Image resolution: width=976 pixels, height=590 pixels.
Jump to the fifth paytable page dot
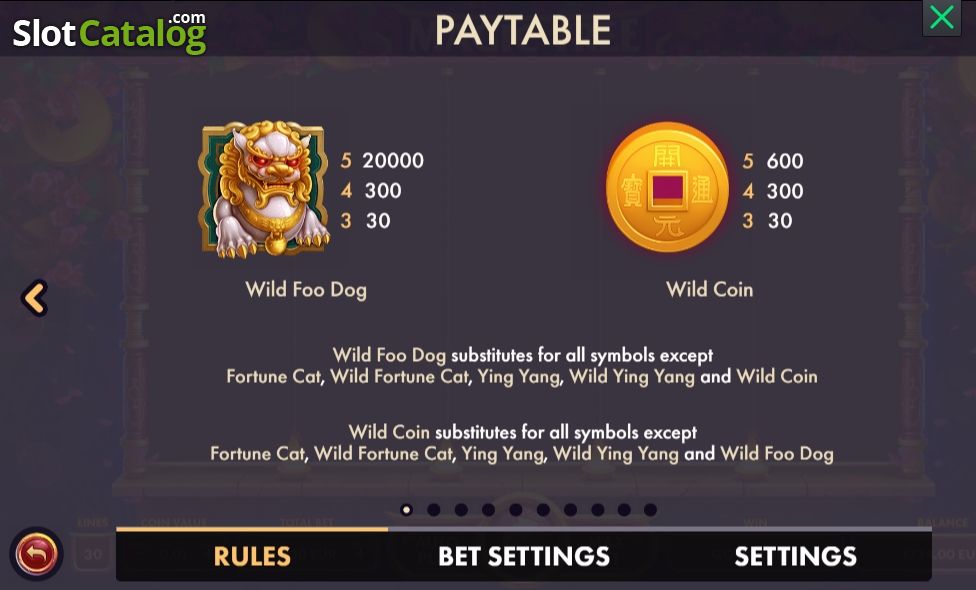tap(515, 510)
